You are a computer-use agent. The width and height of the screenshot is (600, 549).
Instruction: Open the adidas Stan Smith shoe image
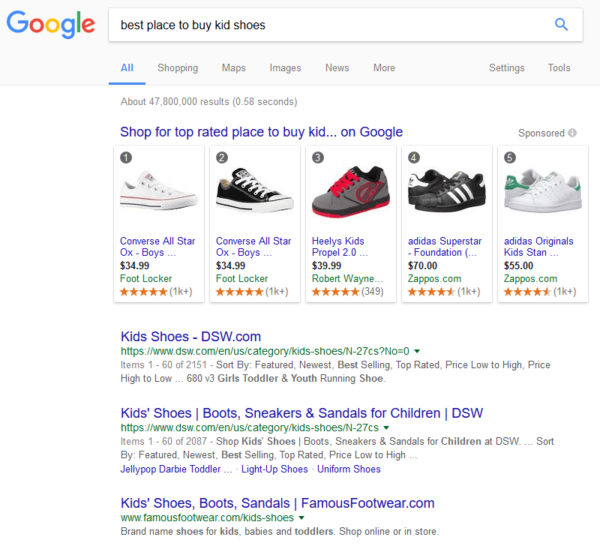[543, 191]
